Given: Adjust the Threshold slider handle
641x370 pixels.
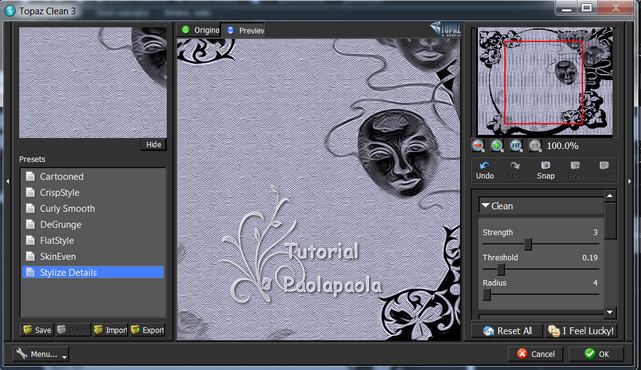Looking at the screenshot, I should coord(501,270).
